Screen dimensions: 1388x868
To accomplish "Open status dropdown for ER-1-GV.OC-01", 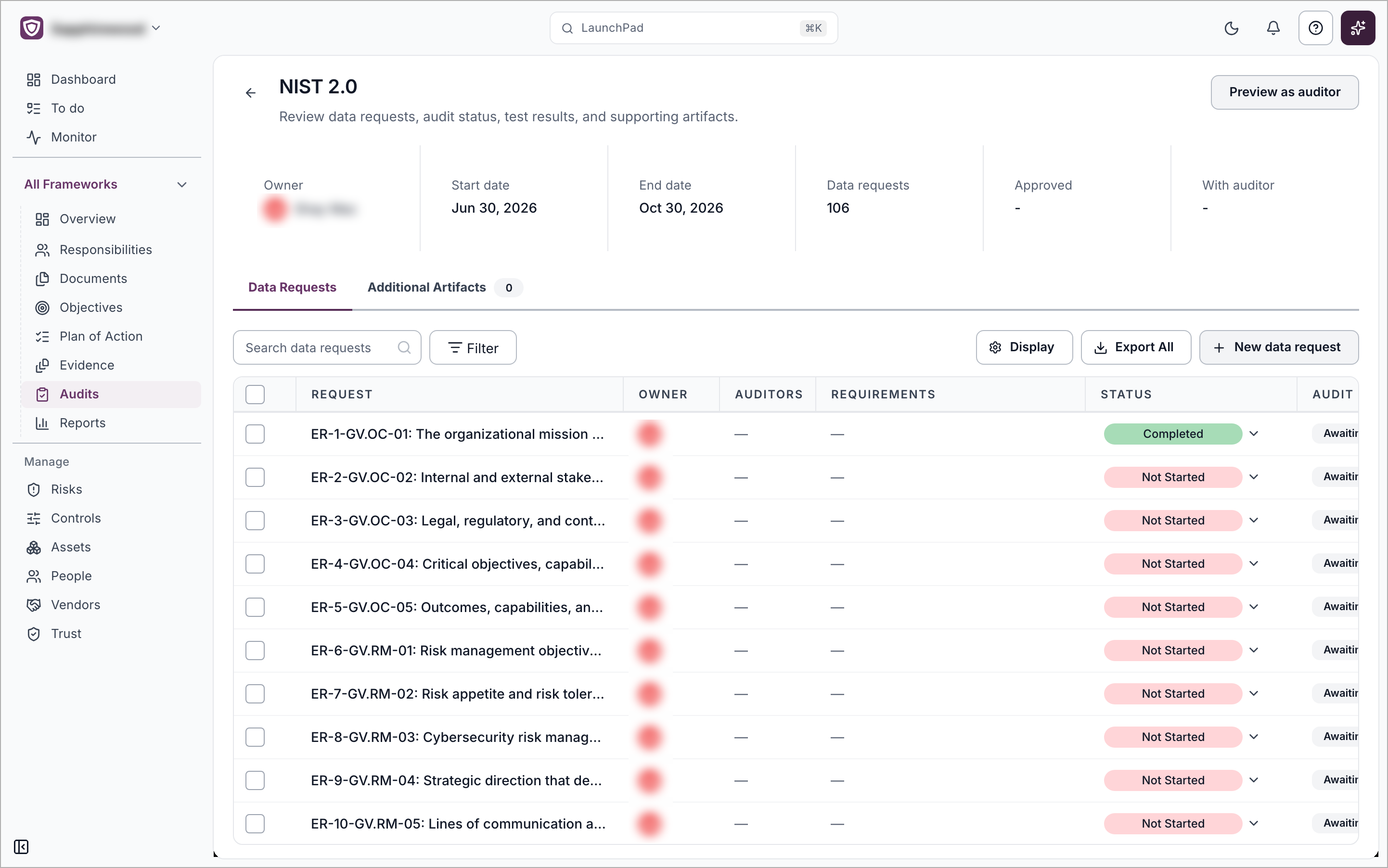I will coord(1254,434).
